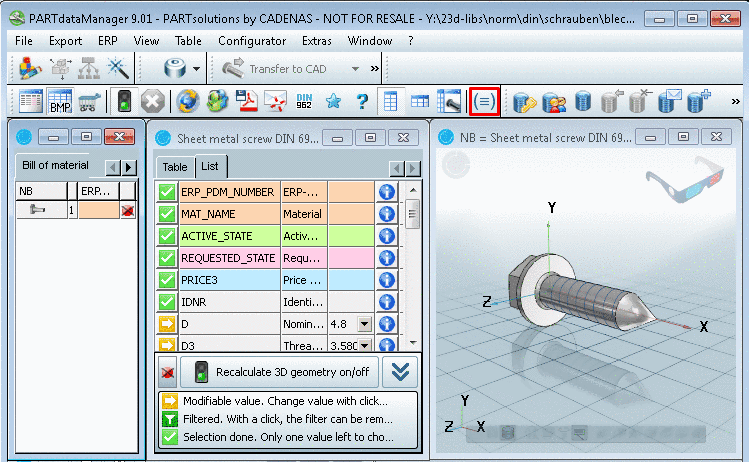
Task: Click right tab scroll arrow in Bill of material
Action: click(x=128, y=167)
